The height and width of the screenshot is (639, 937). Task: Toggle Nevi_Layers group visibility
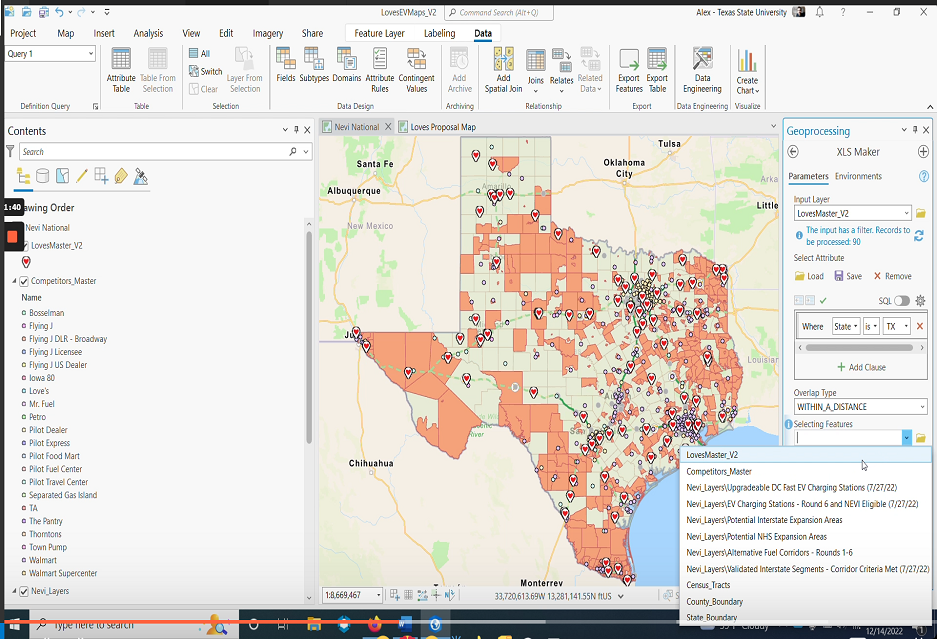coord(24,591)
